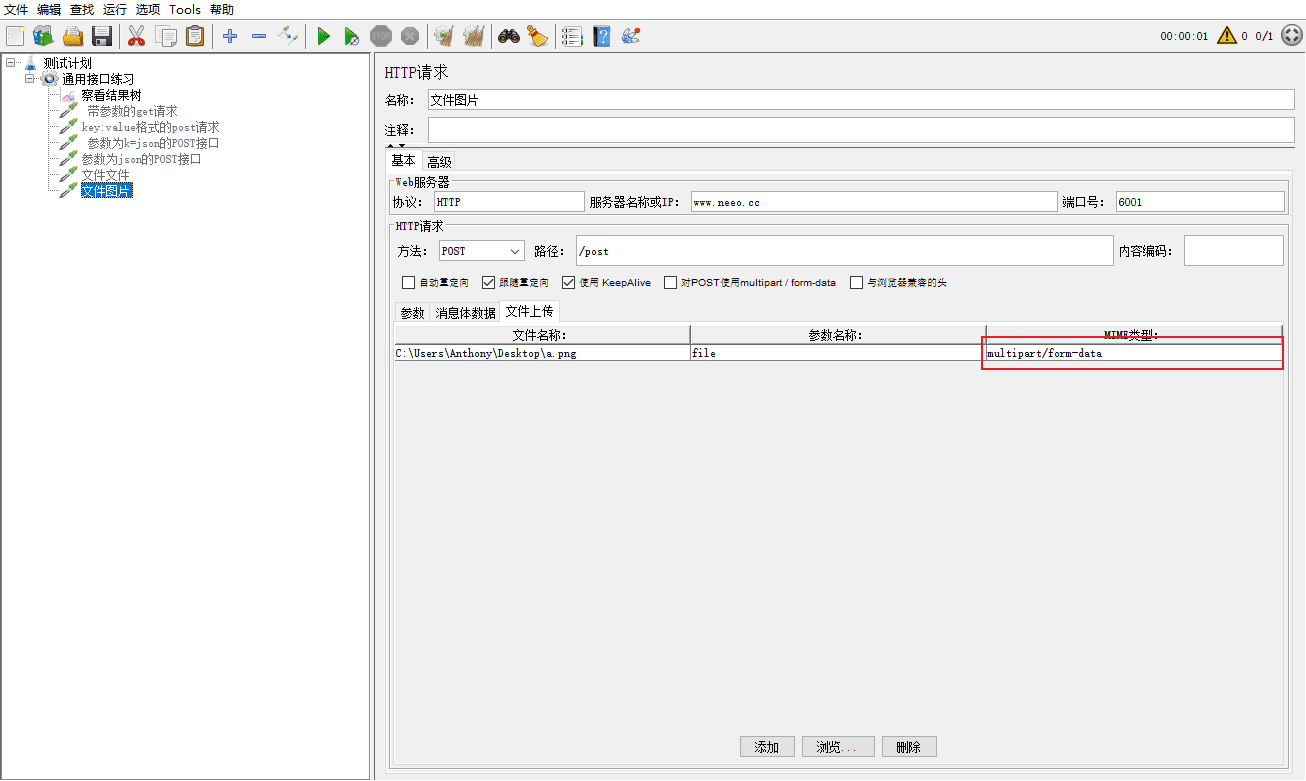
Task: Click the Save floppy disk icon
Action: click(102, 37)
